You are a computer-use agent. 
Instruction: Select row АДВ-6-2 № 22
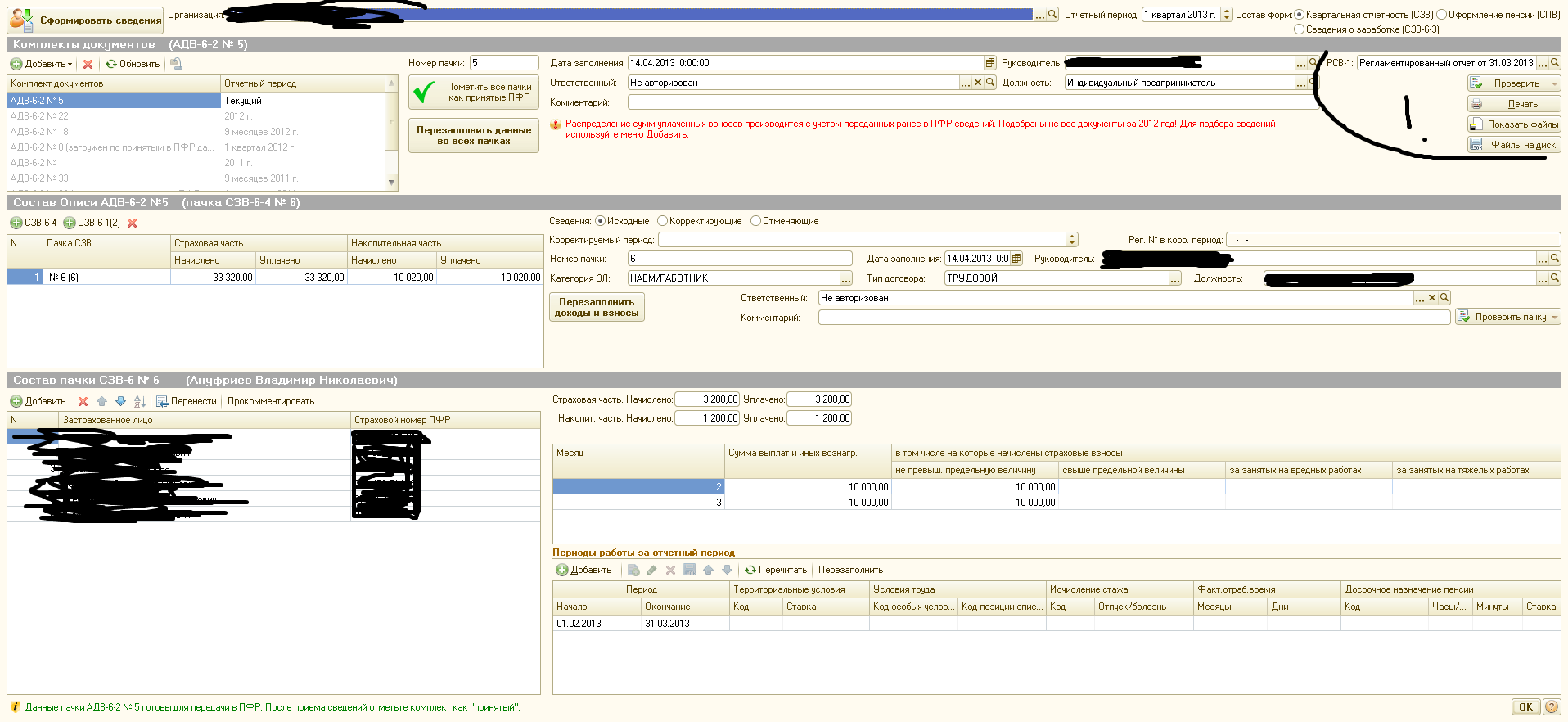point(196,116)
